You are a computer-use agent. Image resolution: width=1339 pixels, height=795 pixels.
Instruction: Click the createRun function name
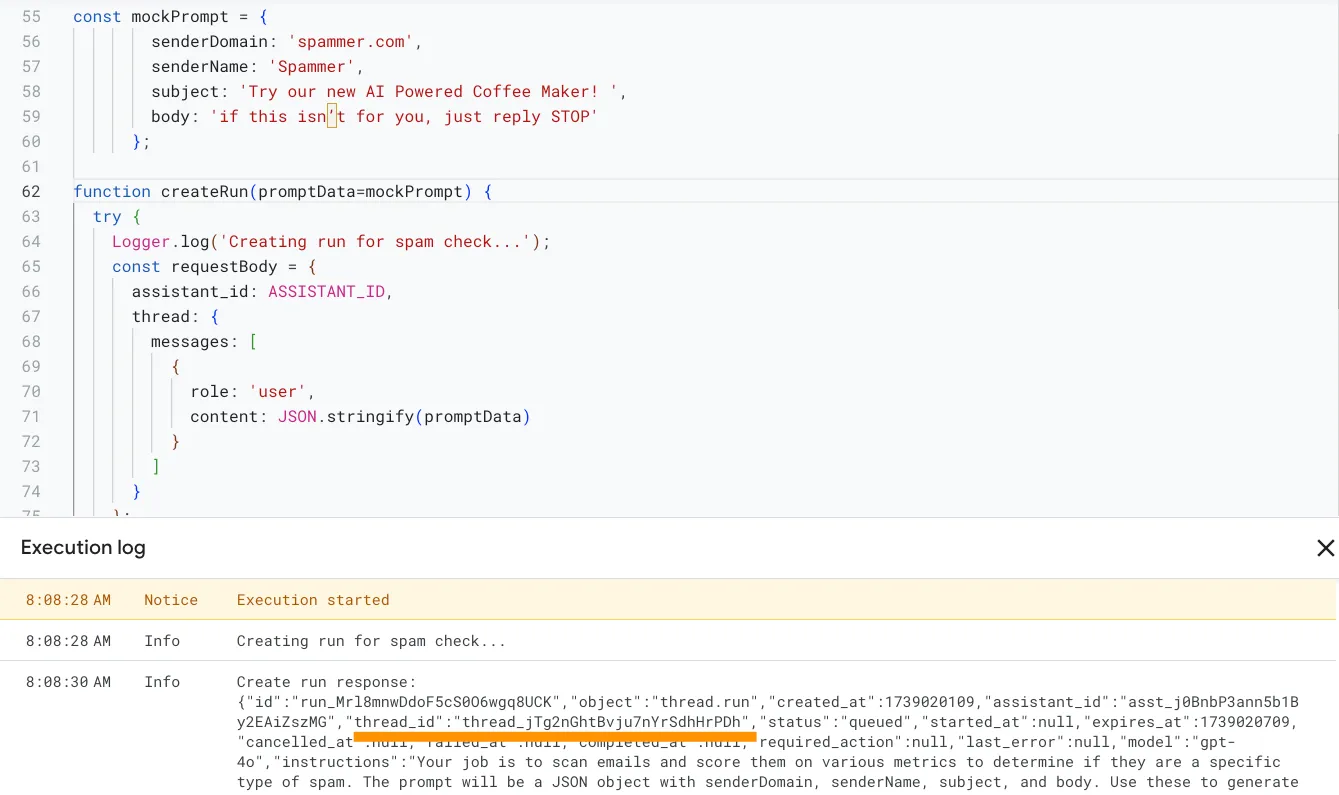(x=204, y=191)
